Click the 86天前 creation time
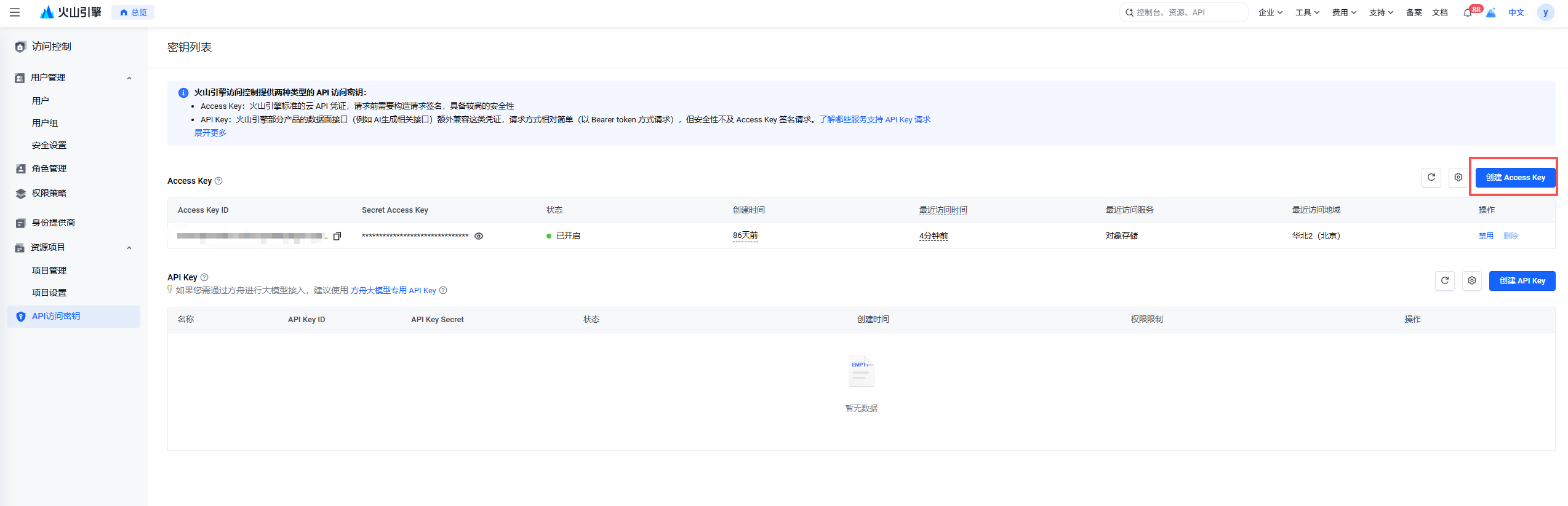The width and height of the screenshot is (1568, 506). pyautogui.click(x=745, y=235)
